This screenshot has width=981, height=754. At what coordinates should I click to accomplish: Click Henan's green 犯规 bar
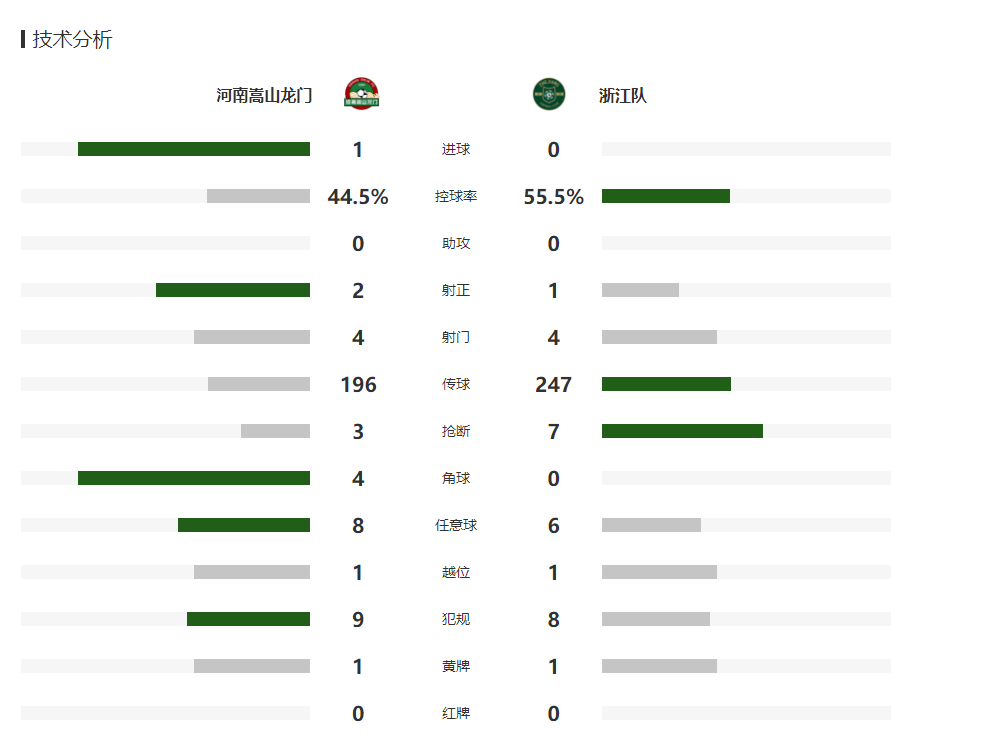248,619
